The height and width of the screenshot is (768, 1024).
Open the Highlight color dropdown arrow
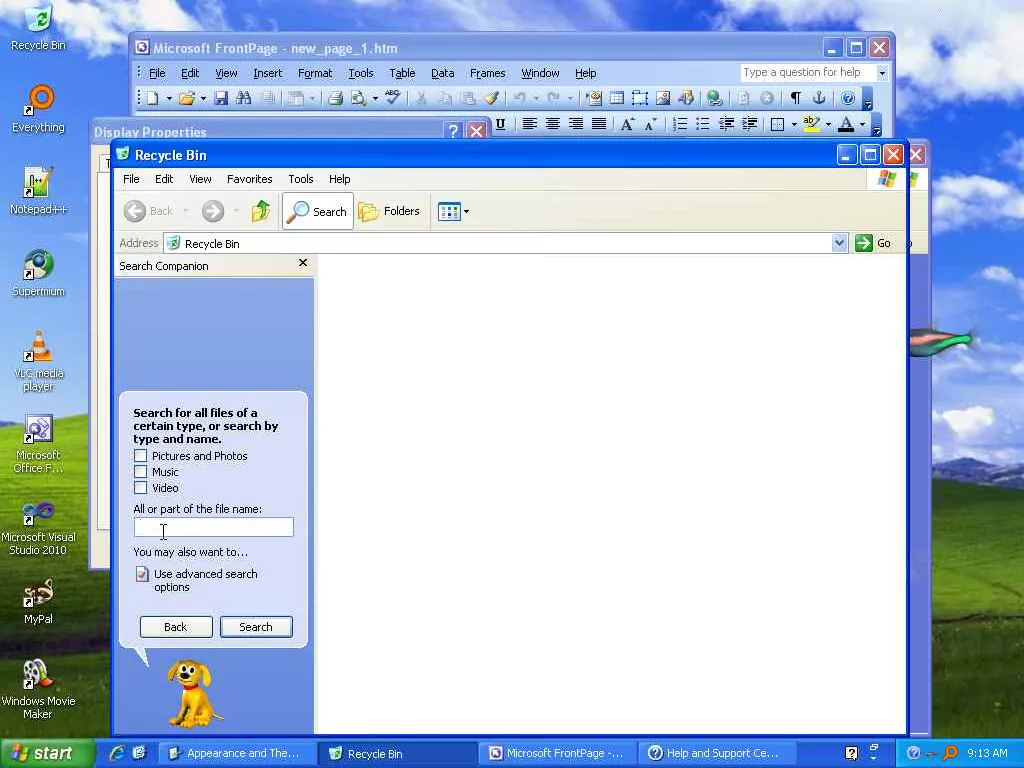[828, 124]
